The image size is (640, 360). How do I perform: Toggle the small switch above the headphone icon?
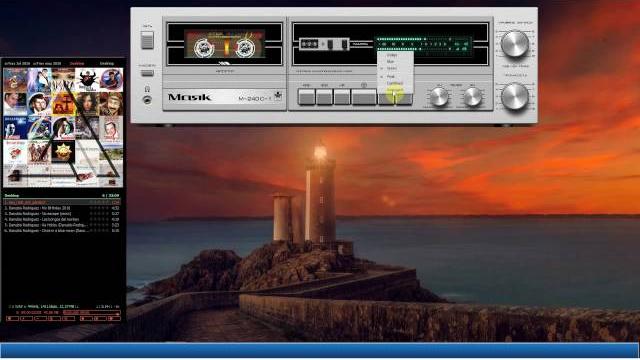(x=147, y=73)
